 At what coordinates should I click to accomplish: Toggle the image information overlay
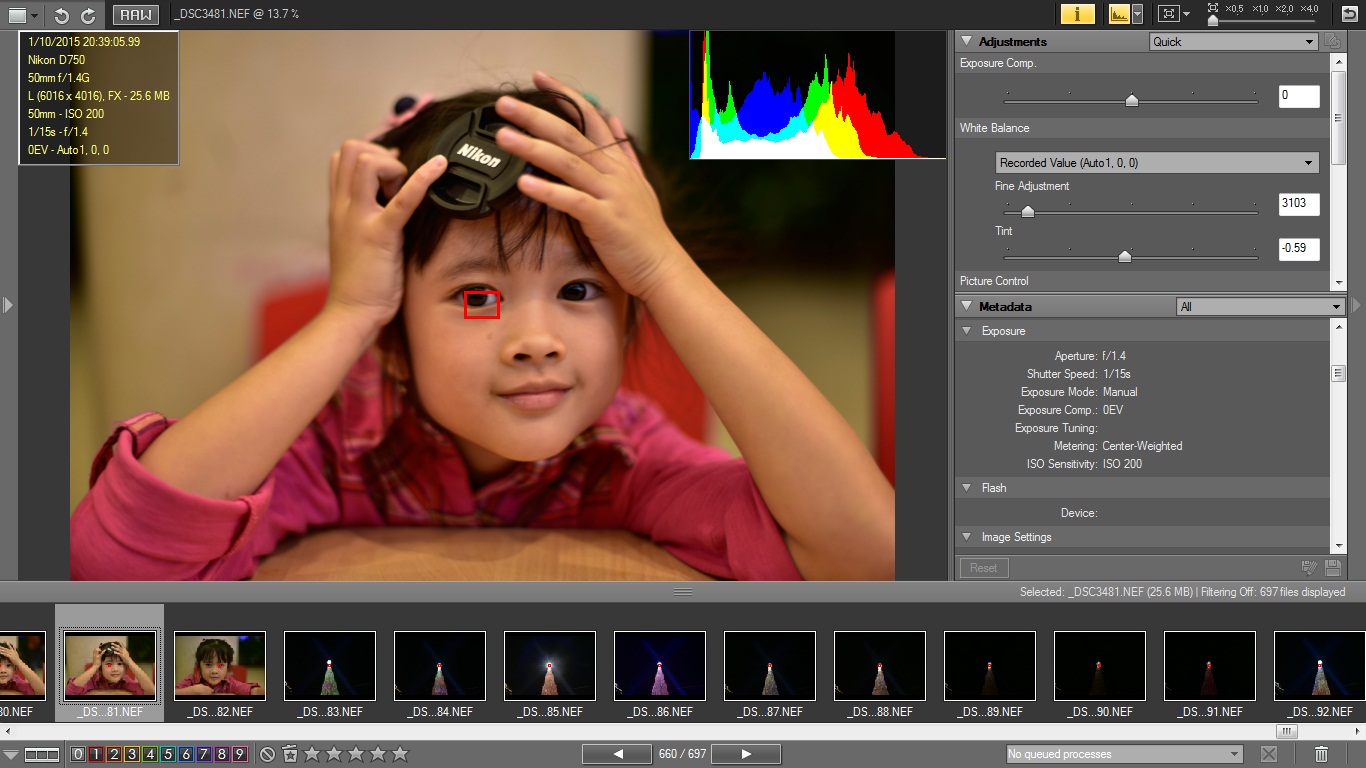click(1076, 14)
